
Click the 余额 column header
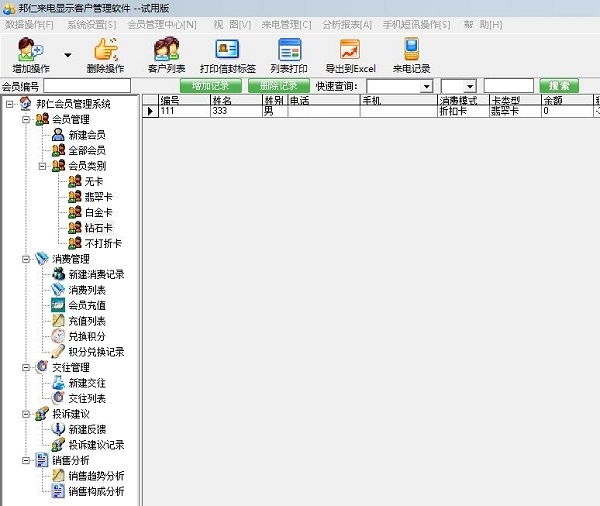click(567, 100)
